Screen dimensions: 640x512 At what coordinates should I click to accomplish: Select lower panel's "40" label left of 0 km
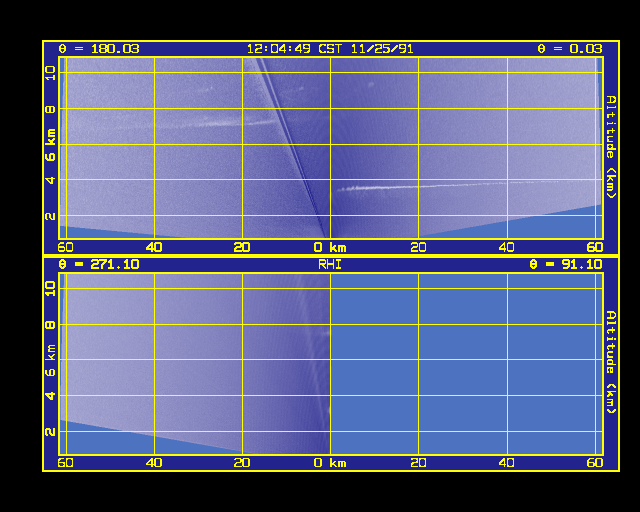pos(154,463)
